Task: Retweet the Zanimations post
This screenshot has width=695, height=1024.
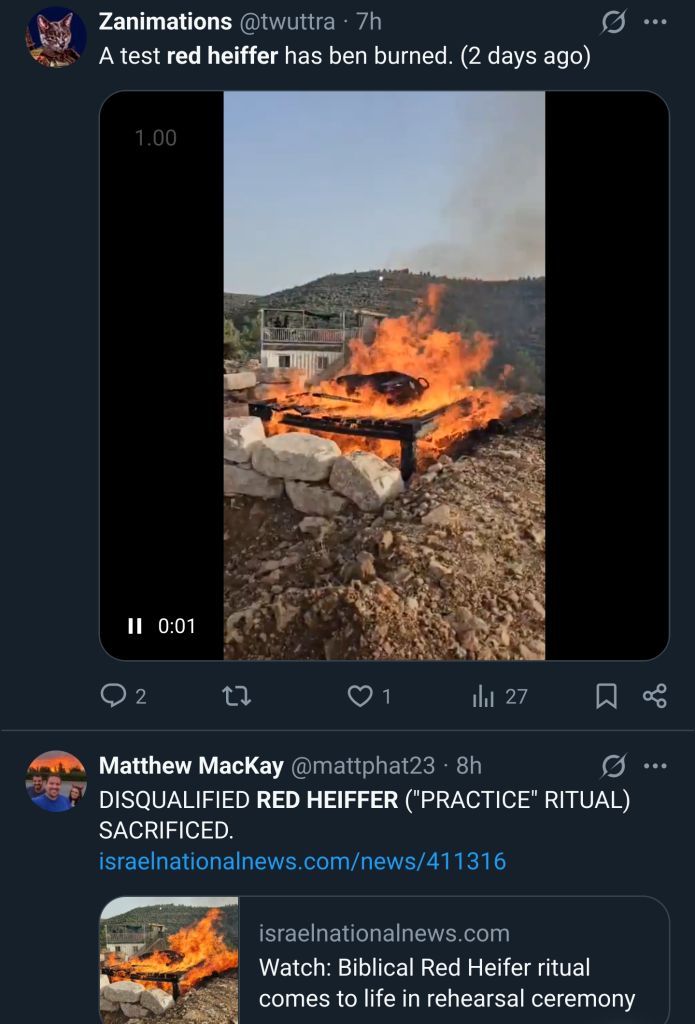Action: point(237,696)
